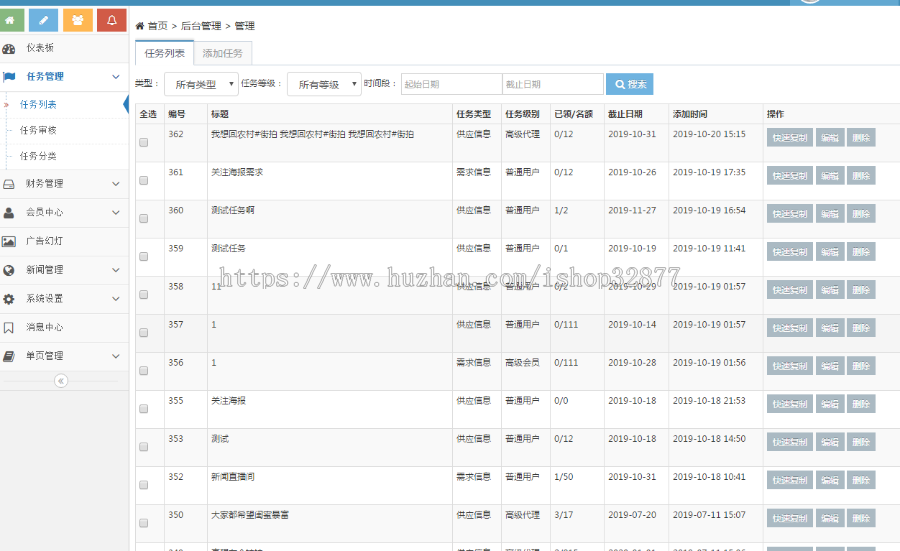Tick checkbox for task 360
This screenshot has width=900, height=551.
[x=143, y=218]
